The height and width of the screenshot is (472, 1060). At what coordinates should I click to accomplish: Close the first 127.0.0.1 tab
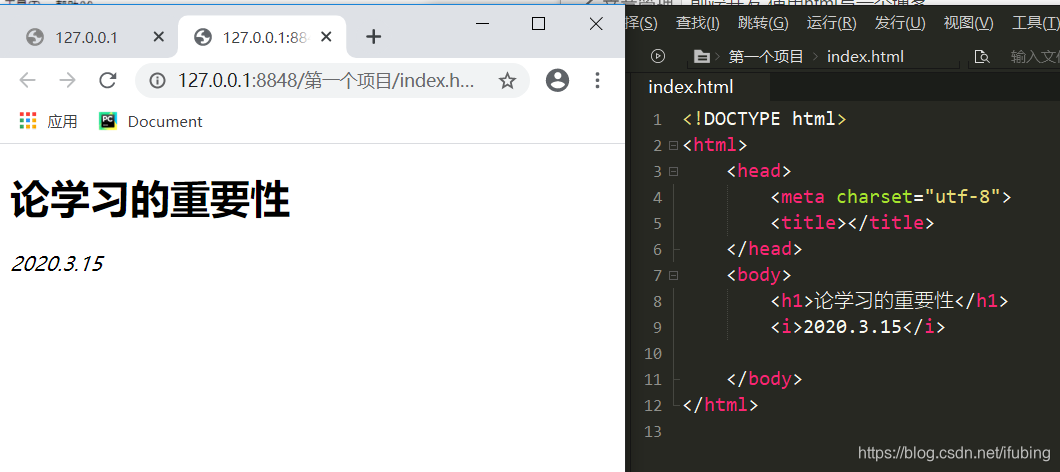(x=159, y=37)
